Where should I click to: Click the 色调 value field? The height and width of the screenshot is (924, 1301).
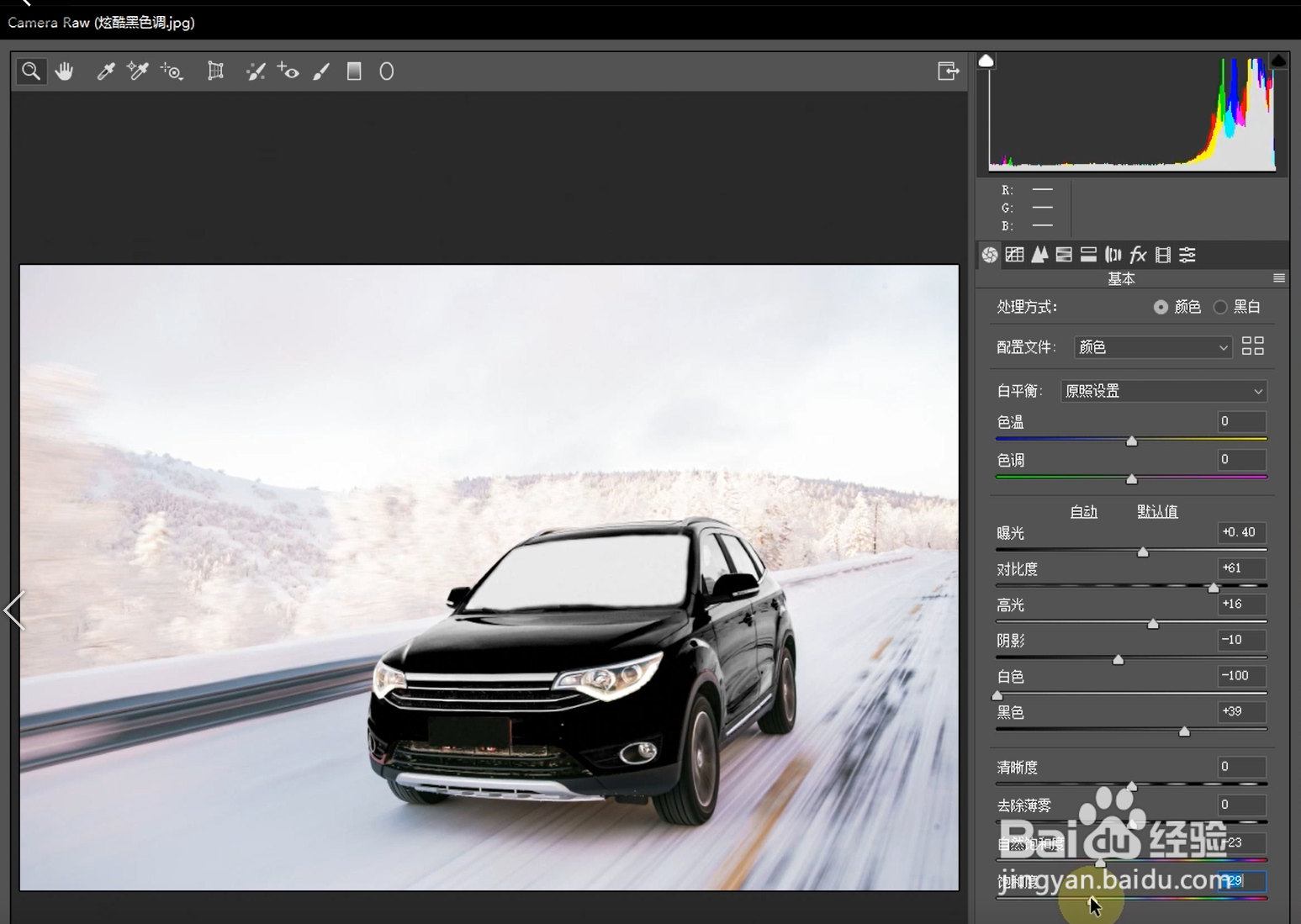1242,459
